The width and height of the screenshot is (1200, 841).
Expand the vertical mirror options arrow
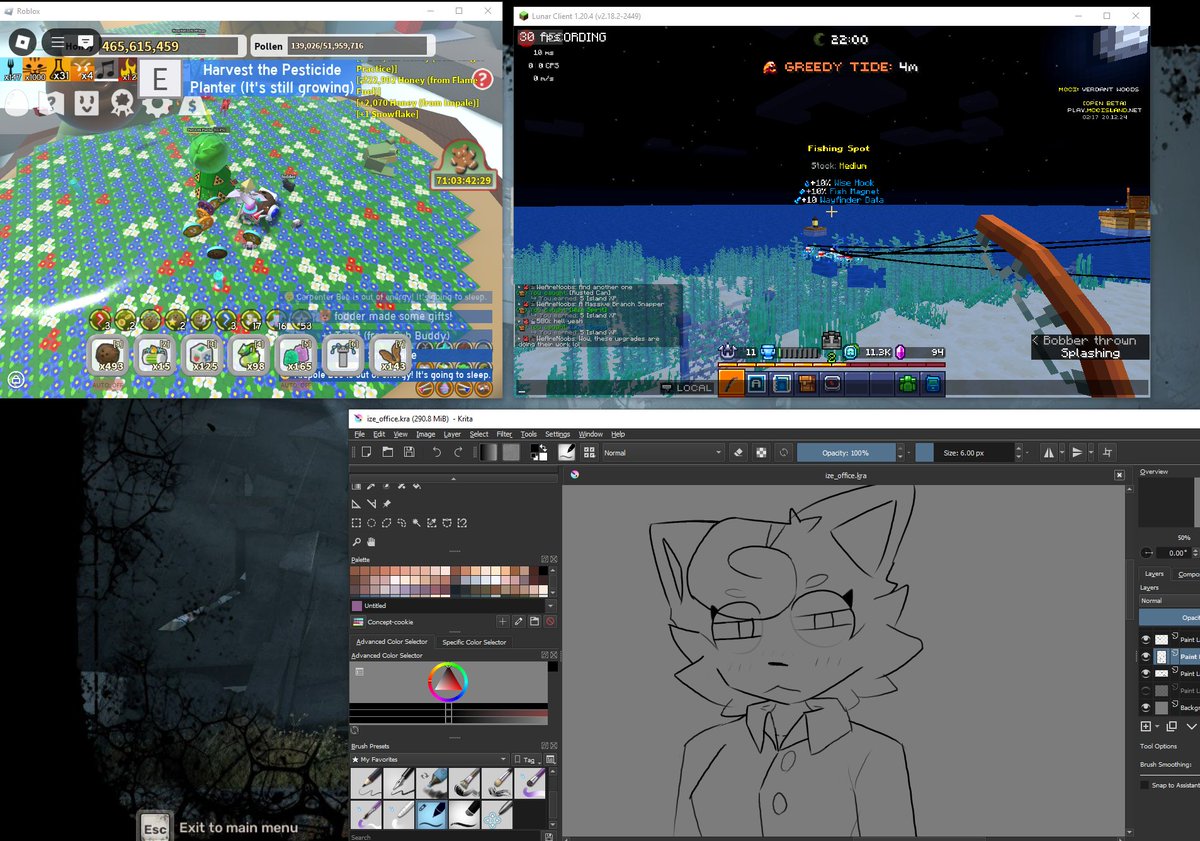tap(1090, 452)
